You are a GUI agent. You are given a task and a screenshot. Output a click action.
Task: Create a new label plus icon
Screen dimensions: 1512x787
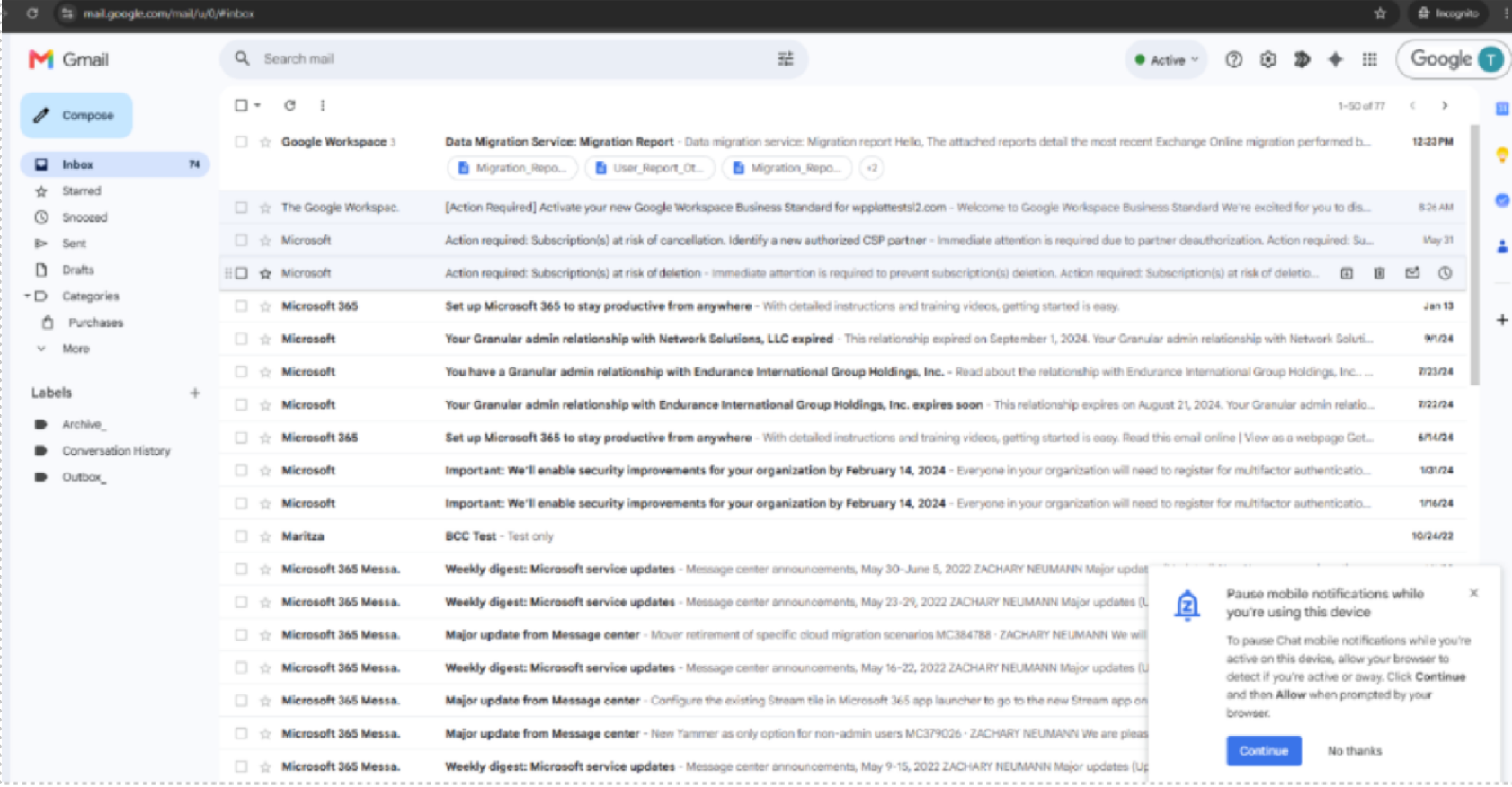[194, 393]
